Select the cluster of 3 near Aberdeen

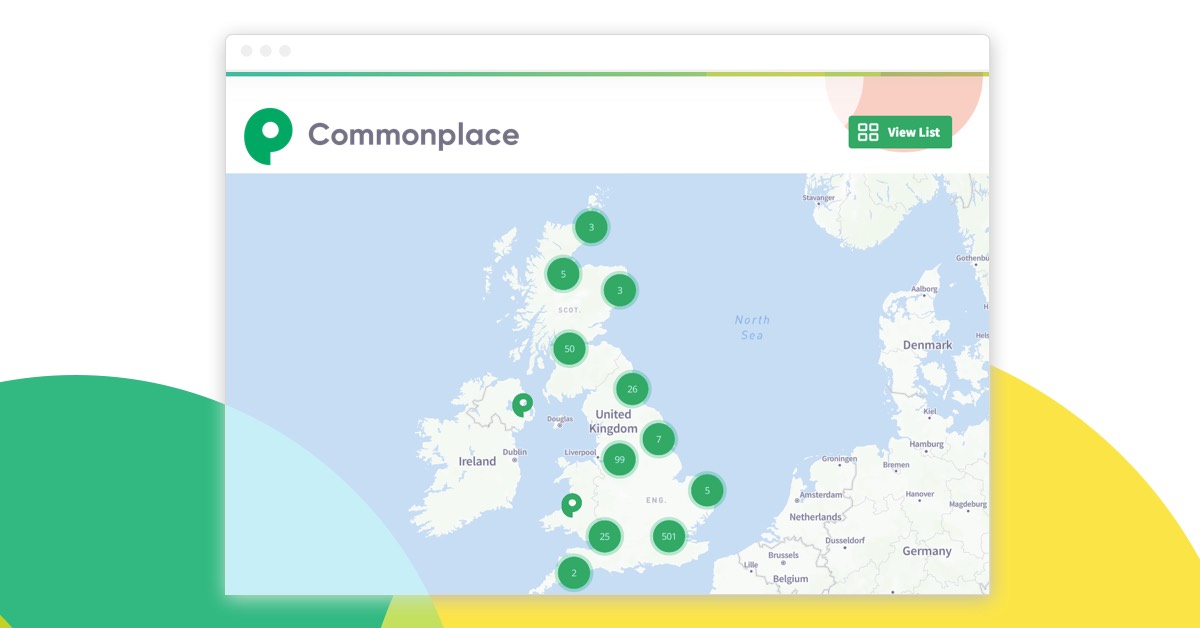pos(619,290)
